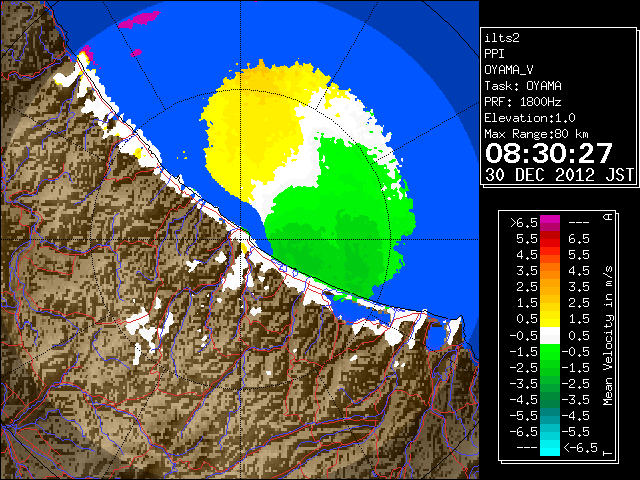Image resolution: width=640 pixels, height=480 pixels.
Task: Select '-3.5' in the right legend column
Action: (576, 400)
